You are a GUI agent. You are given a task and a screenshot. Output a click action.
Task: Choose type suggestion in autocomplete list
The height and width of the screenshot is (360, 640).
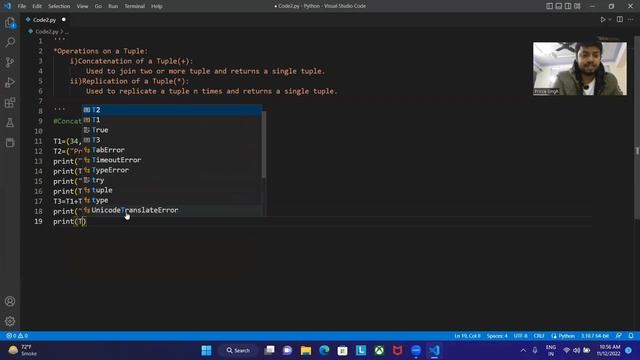[172, 200]
